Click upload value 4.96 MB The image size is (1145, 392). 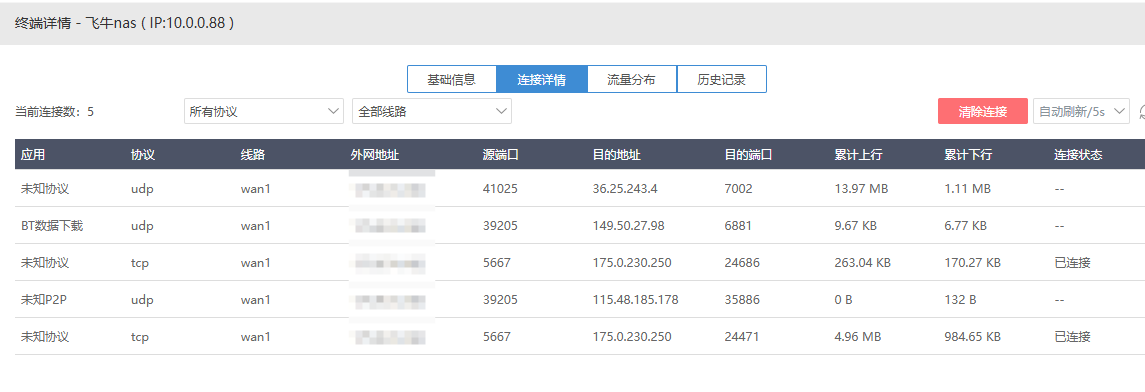point(858,337)
